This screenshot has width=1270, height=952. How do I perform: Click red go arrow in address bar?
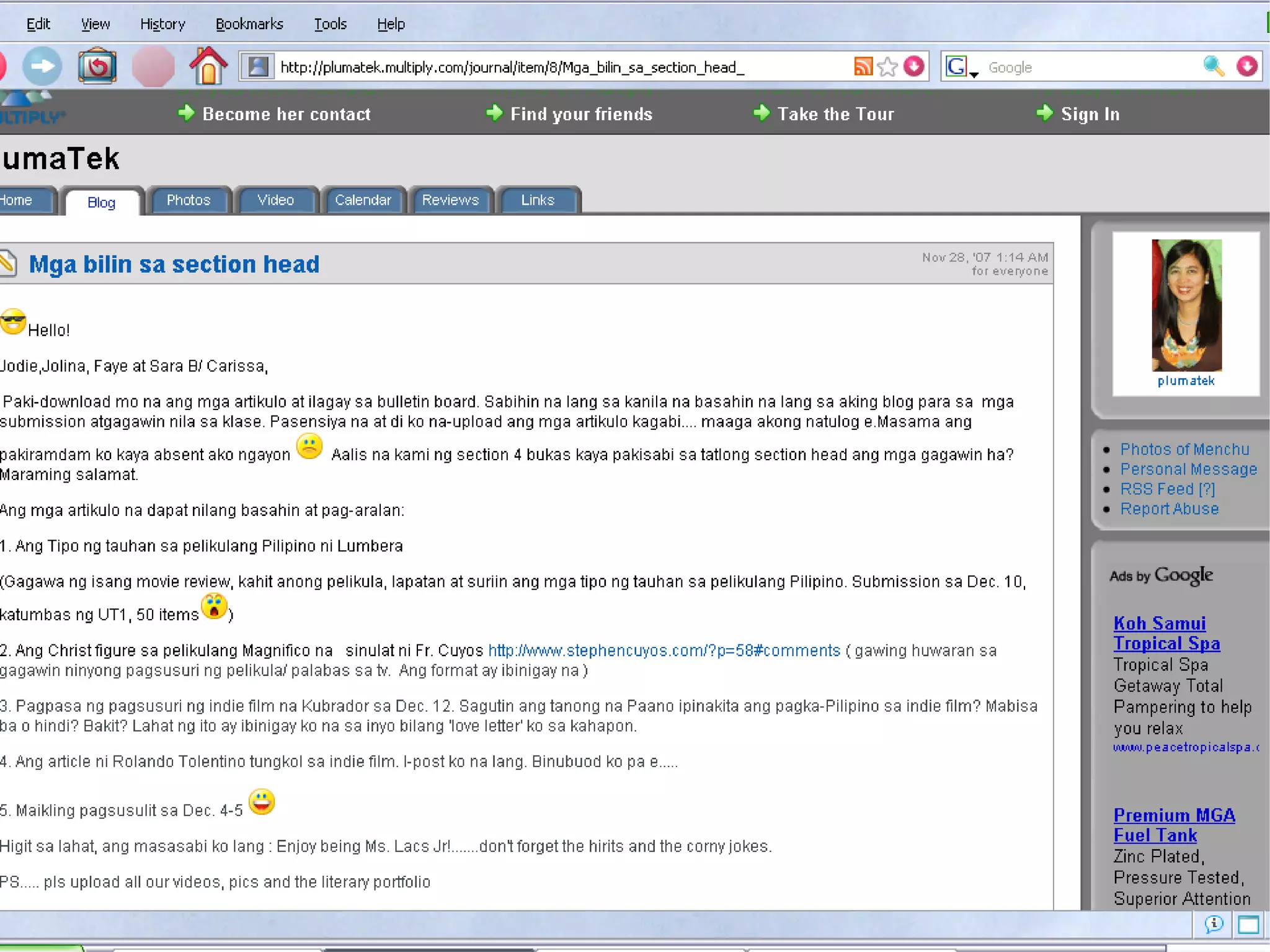(x=914, y=66)
